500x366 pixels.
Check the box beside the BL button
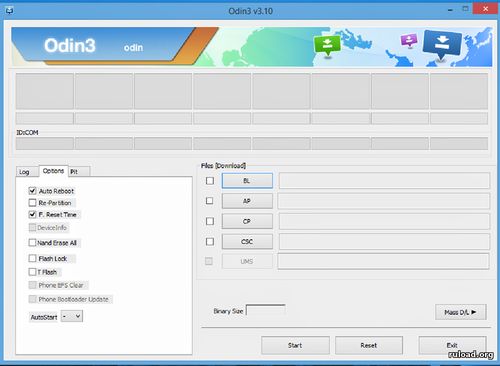pos(210,181)
